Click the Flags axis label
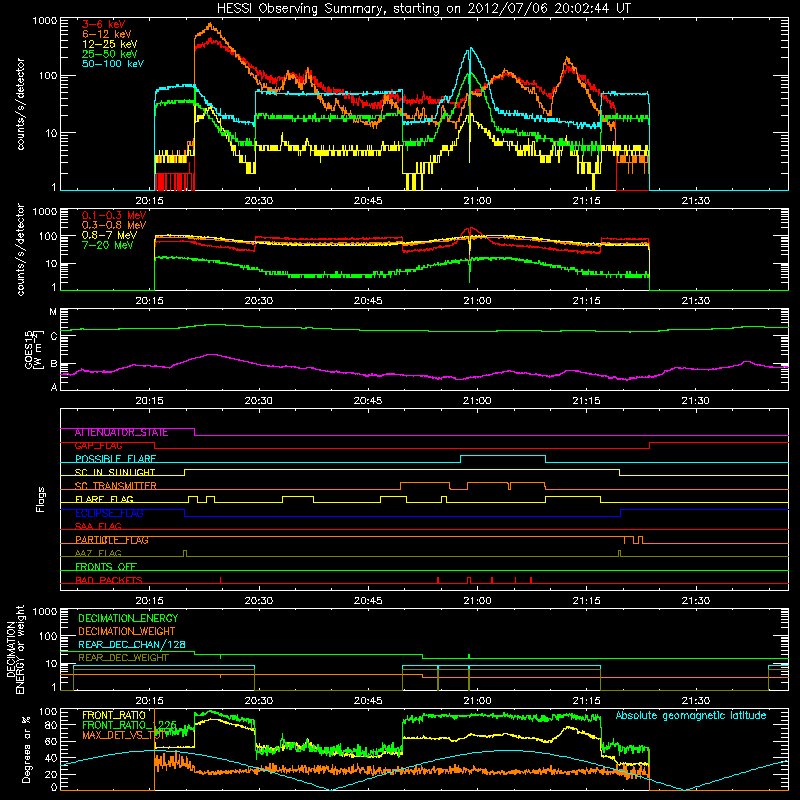Screen dimensions: 800x800 point(41,499)
